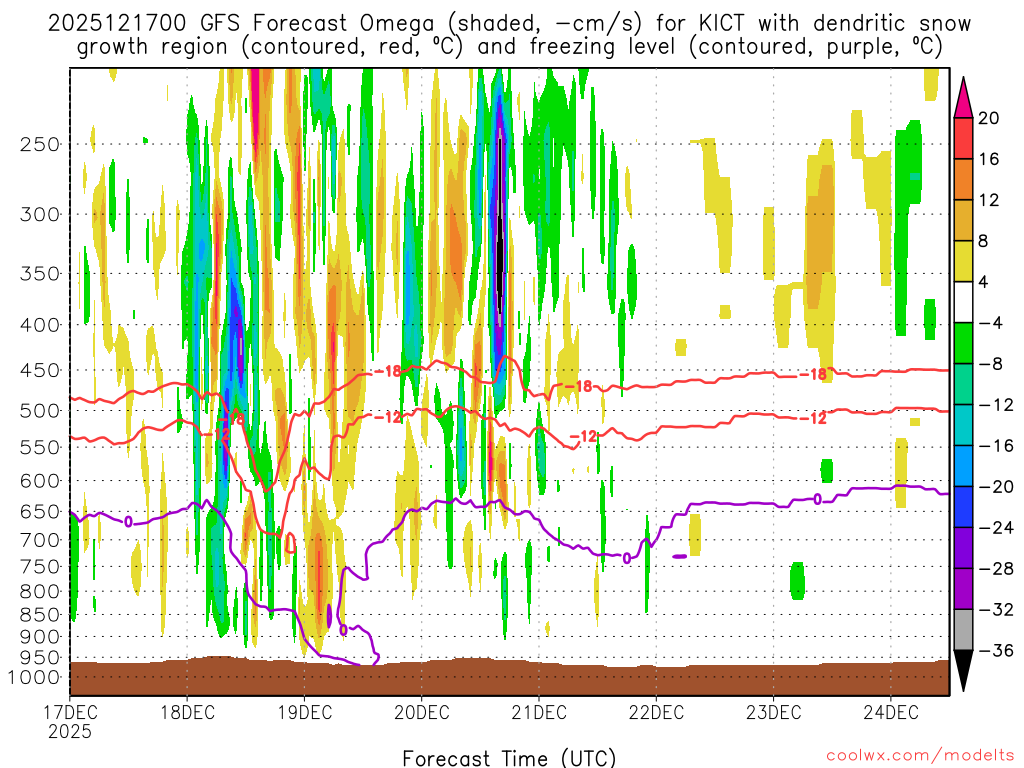This screenshot has height=768, width=1024.
Task: Click the black arrow at colorbar bottom
Action: 963,671
